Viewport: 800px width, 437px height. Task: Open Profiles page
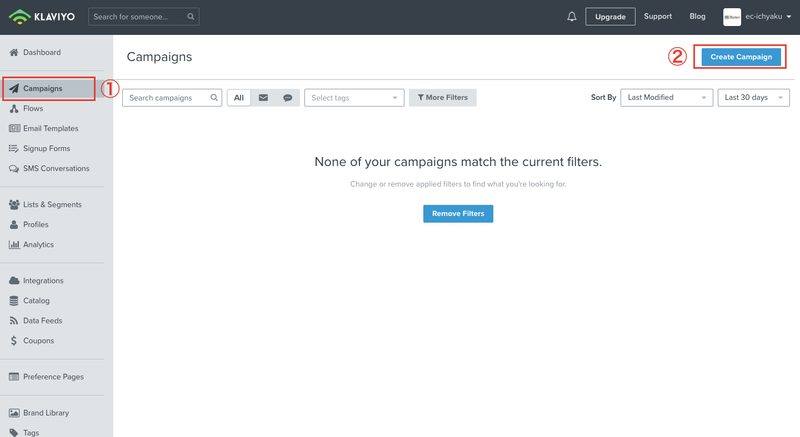(36, 224)
